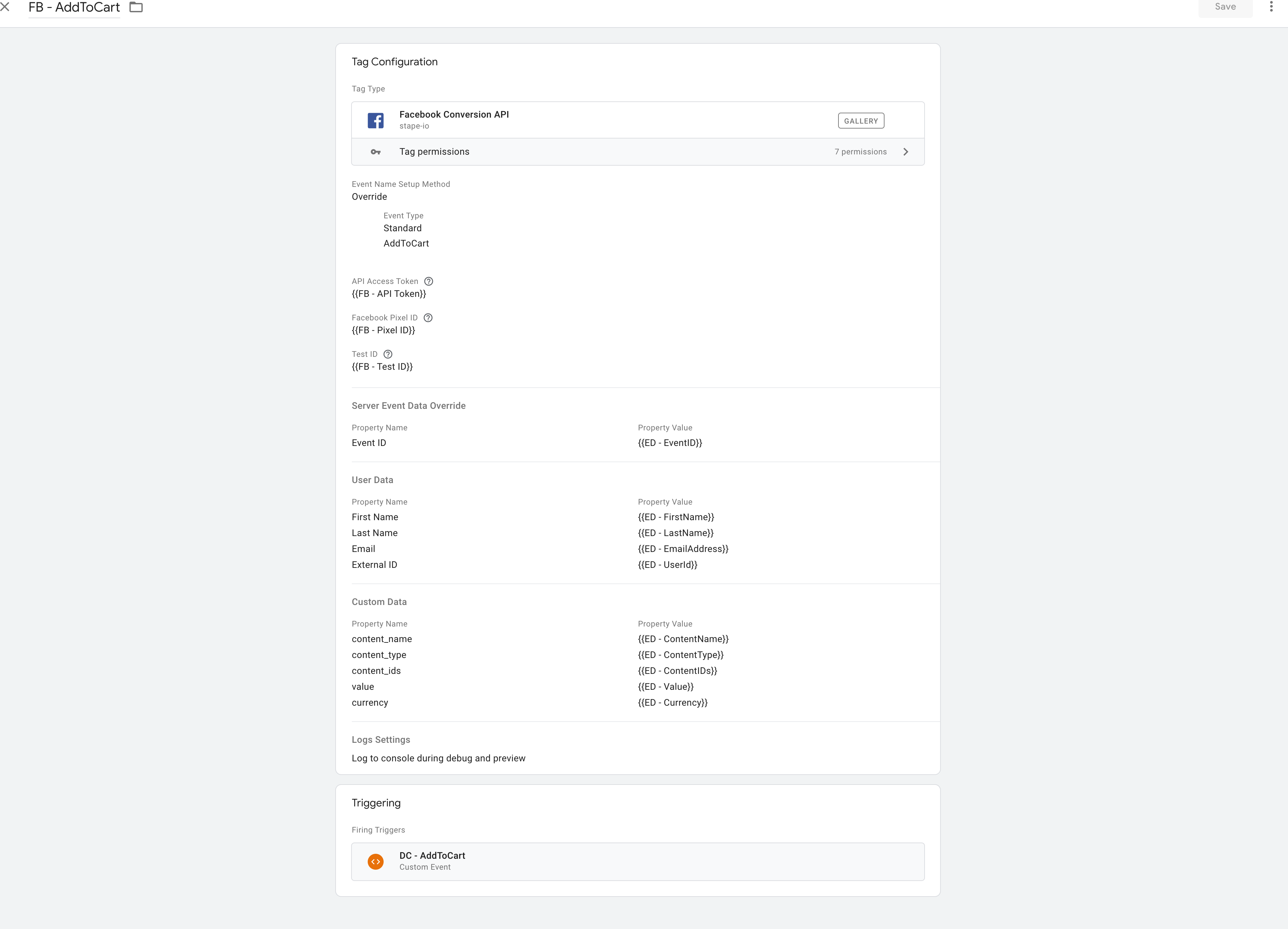Click the Event ID property name
This screenshot has height=929, width=1288.
point(369,442)
